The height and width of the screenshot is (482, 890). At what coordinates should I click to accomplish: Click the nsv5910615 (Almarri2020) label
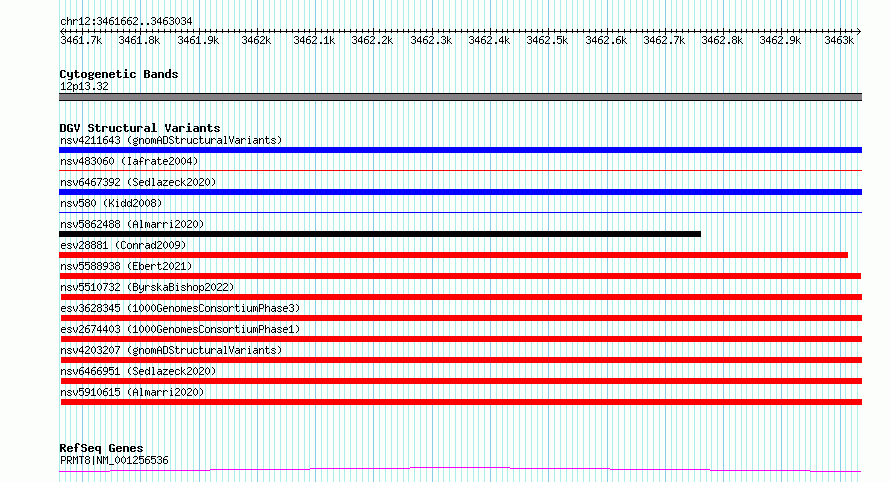coord(132,392)
